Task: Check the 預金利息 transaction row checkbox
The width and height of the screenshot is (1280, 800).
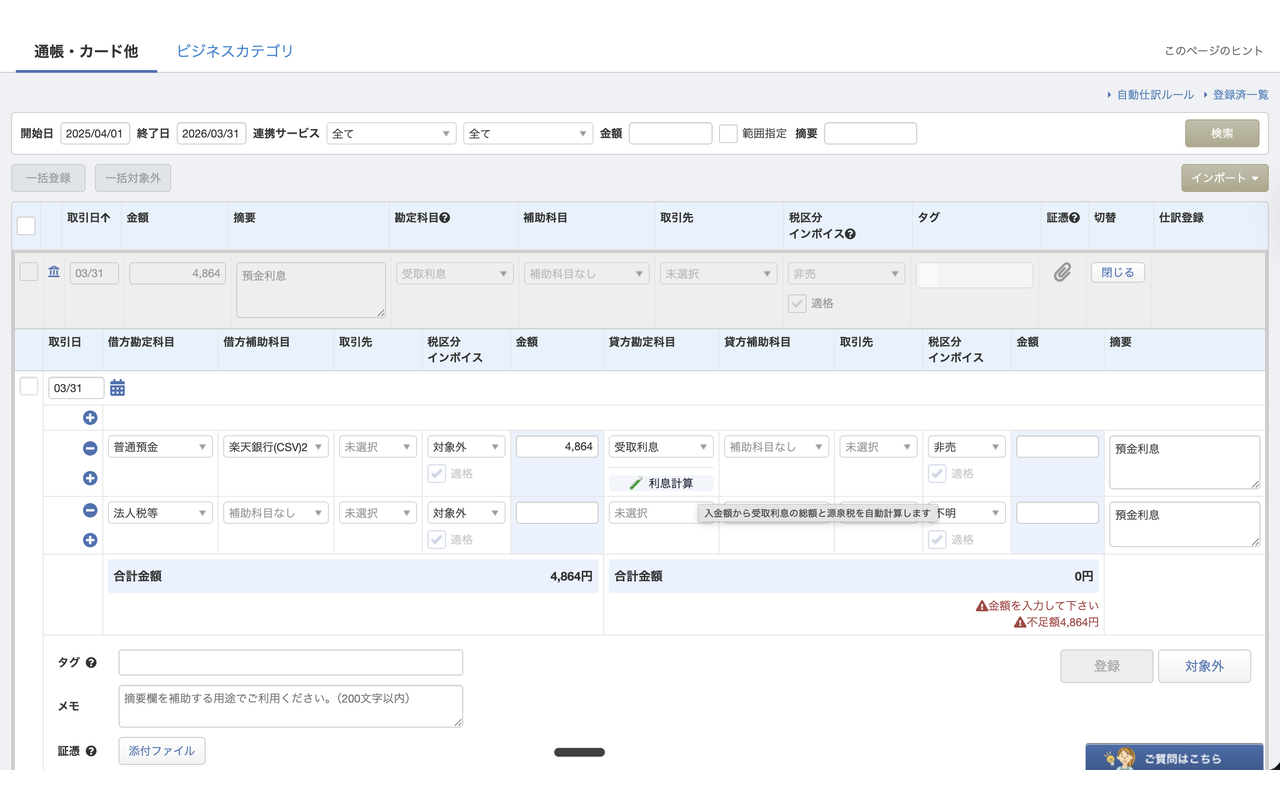Action: click(28, 272)
